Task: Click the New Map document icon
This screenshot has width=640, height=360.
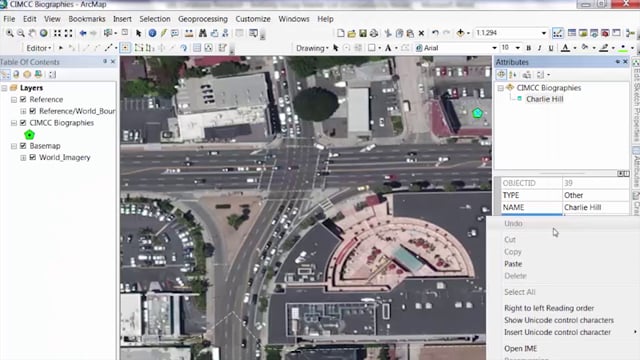Action: point(340,33)
